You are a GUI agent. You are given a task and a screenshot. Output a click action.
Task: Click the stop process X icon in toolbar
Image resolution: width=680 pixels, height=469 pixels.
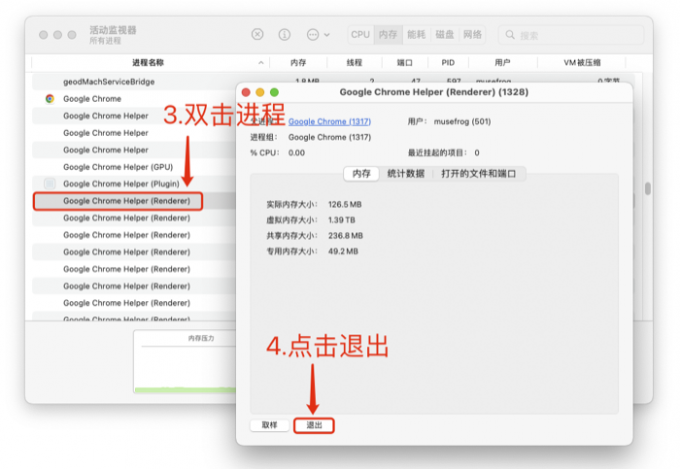[x=257, y=34]
